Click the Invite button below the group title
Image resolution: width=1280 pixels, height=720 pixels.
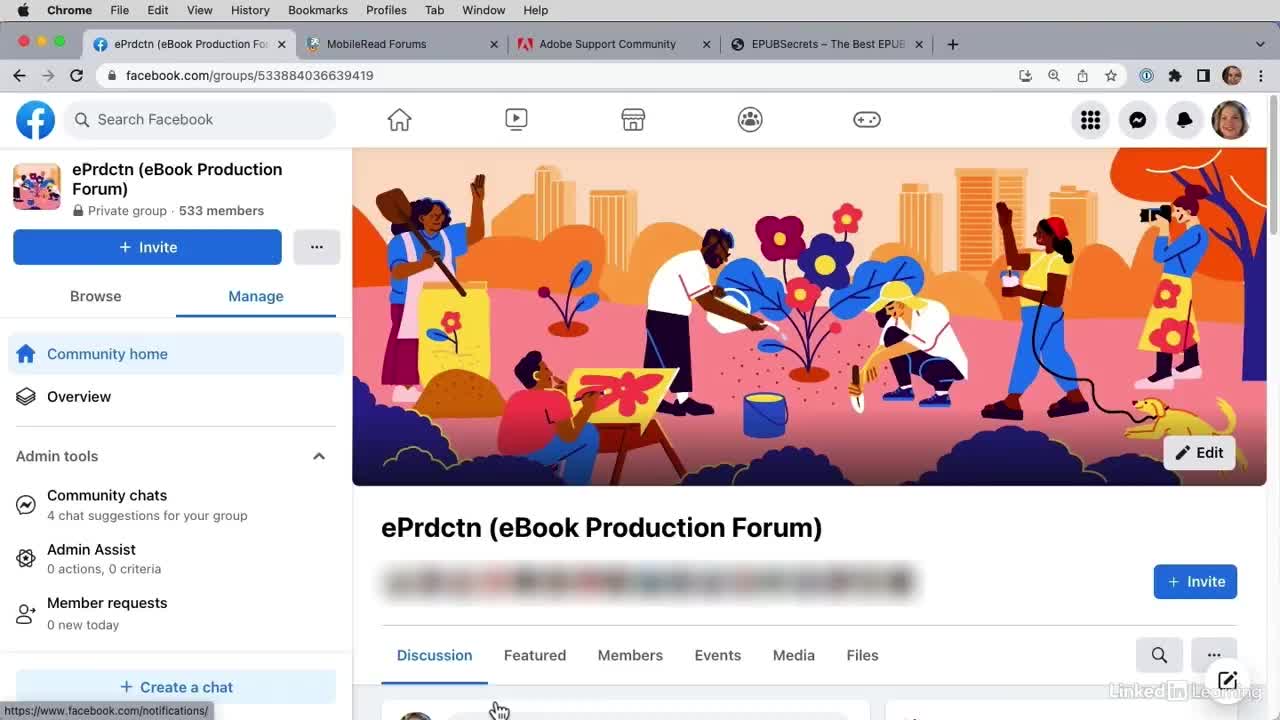(x=1195, y=582)
